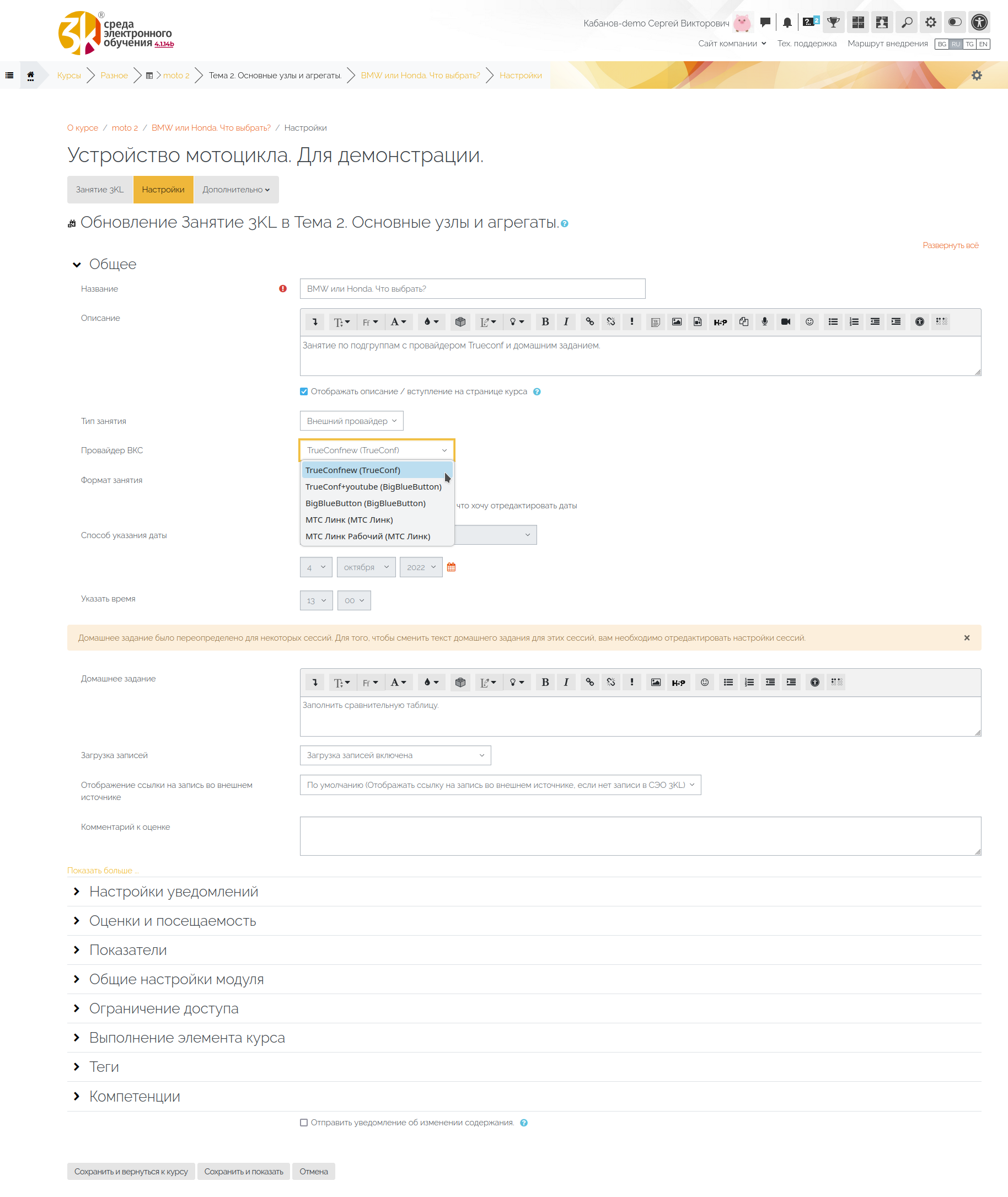Expand the Настройки уведомлений section
1008x1197 pixels.
[x=174, y=892]
